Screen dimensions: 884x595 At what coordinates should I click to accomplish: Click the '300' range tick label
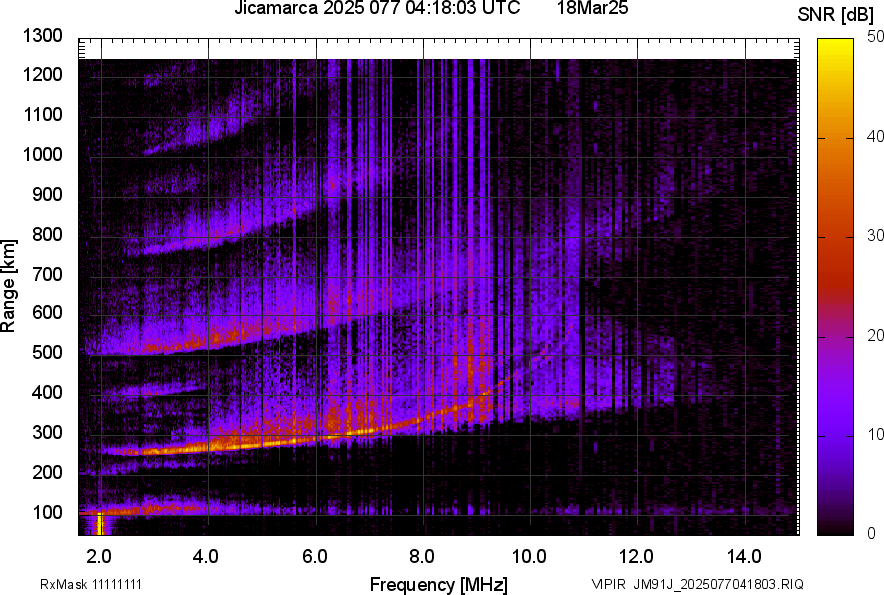(47, 432)
